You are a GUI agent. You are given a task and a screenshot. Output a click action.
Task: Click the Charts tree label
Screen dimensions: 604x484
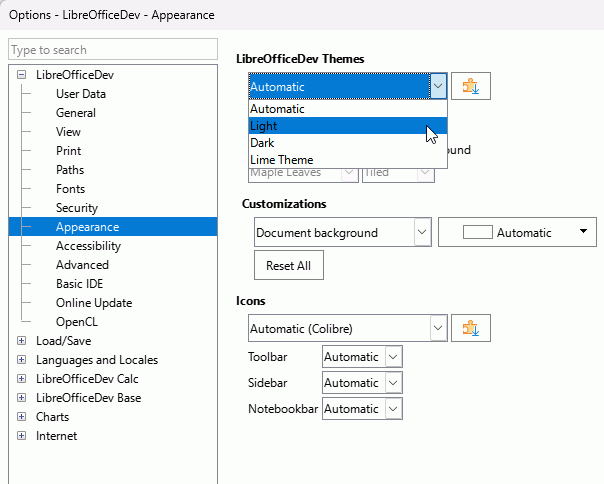52,417
